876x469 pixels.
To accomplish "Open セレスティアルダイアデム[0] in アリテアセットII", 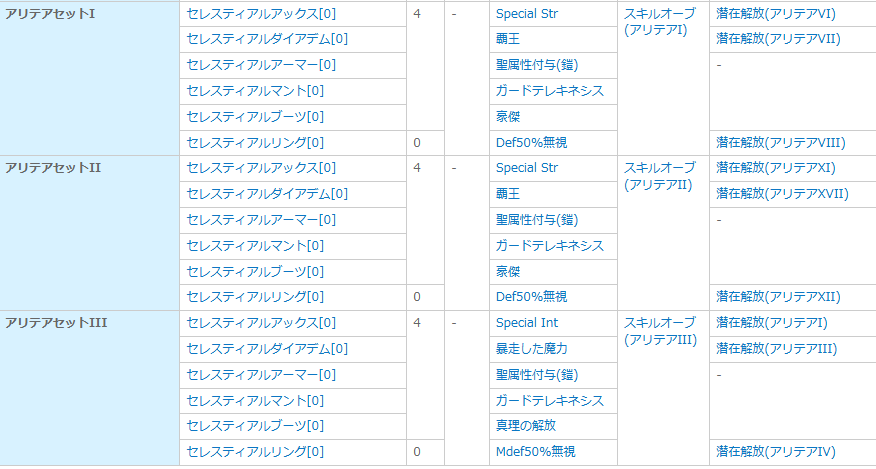I will pyautogui.click(x=267, y=193).
